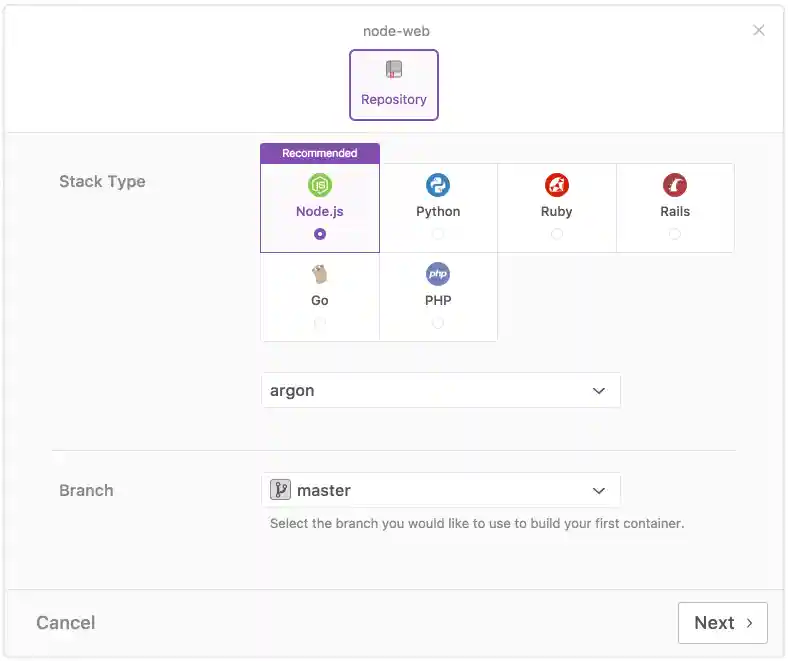
Task: Expand the master branch dropdown
Action: point(440,490)
